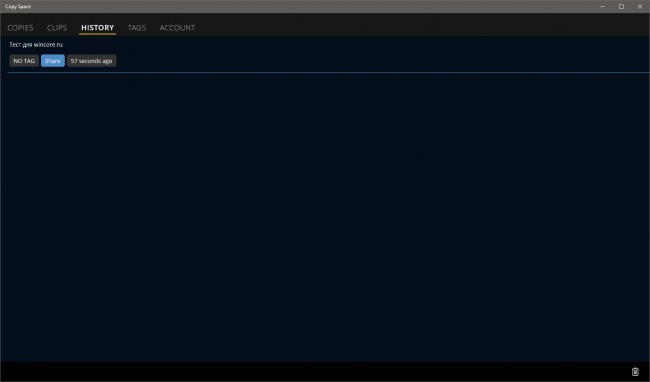Minimize the Copy Space window

[x=602, y=7]
